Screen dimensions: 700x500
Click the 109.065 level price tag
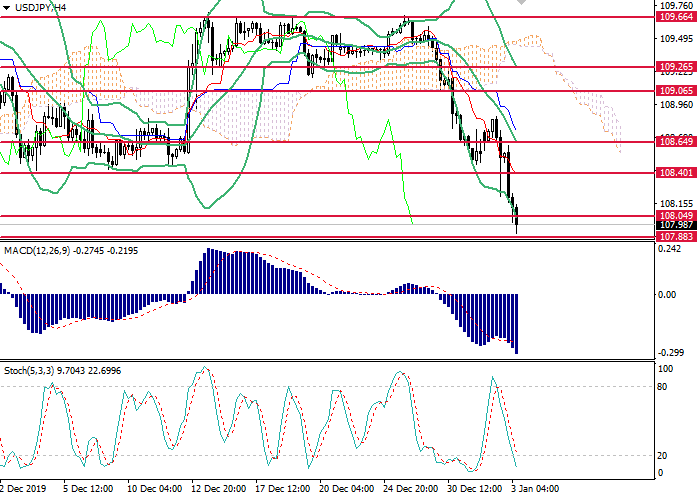(x=677, y=90)
